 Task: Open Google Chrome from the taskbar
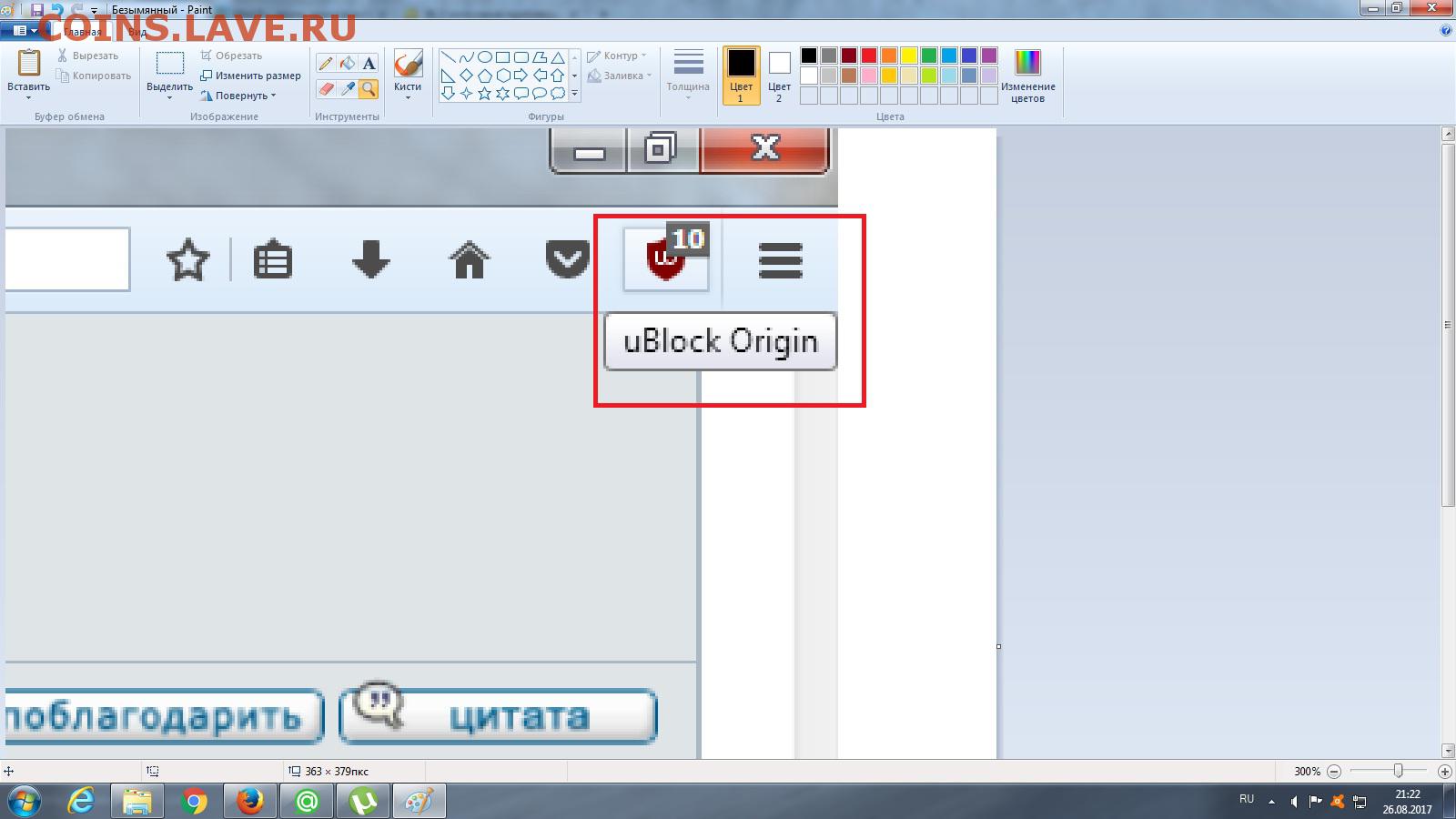pos(193,802)
